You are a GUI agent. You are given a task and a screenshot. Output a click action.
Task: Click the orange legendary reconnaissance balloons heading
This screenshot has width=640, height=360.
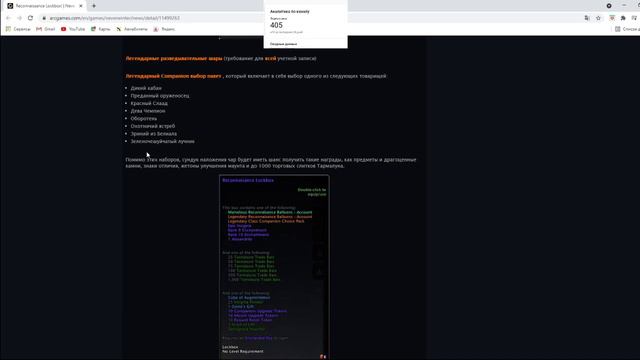174,58
